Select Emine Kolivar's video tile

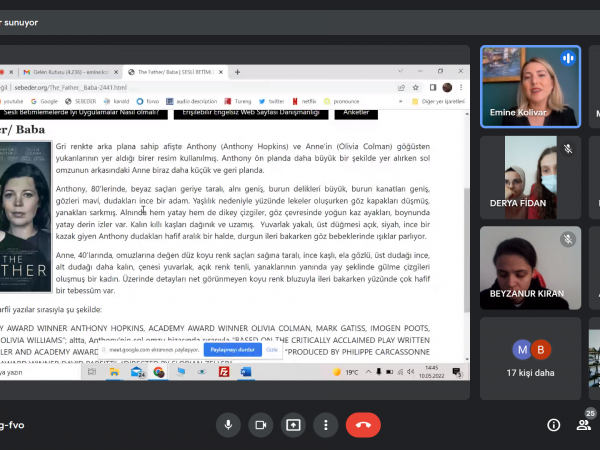click(x=530, y=86)
